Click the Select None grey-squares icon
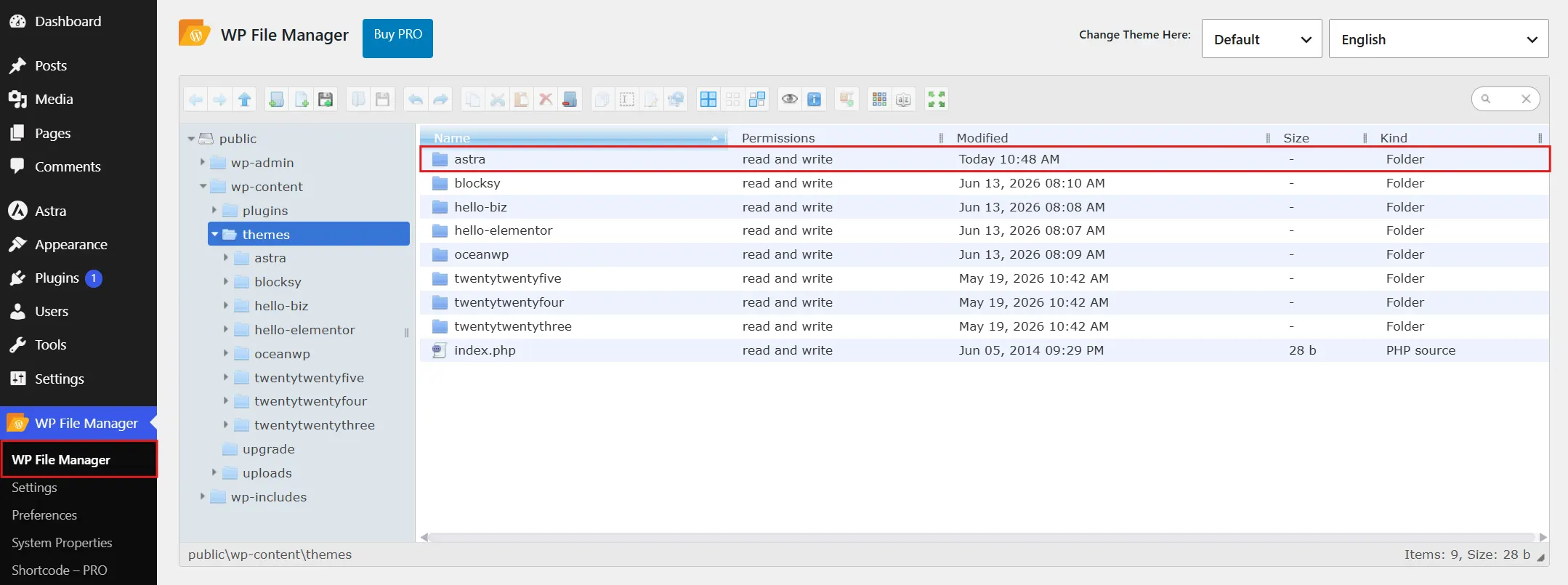Screen dimensions: 1568x585 733,100
